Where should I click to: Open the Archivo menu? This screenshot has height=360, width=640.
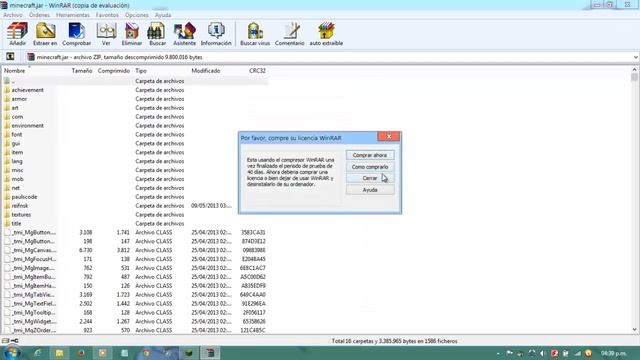[13, 15]
